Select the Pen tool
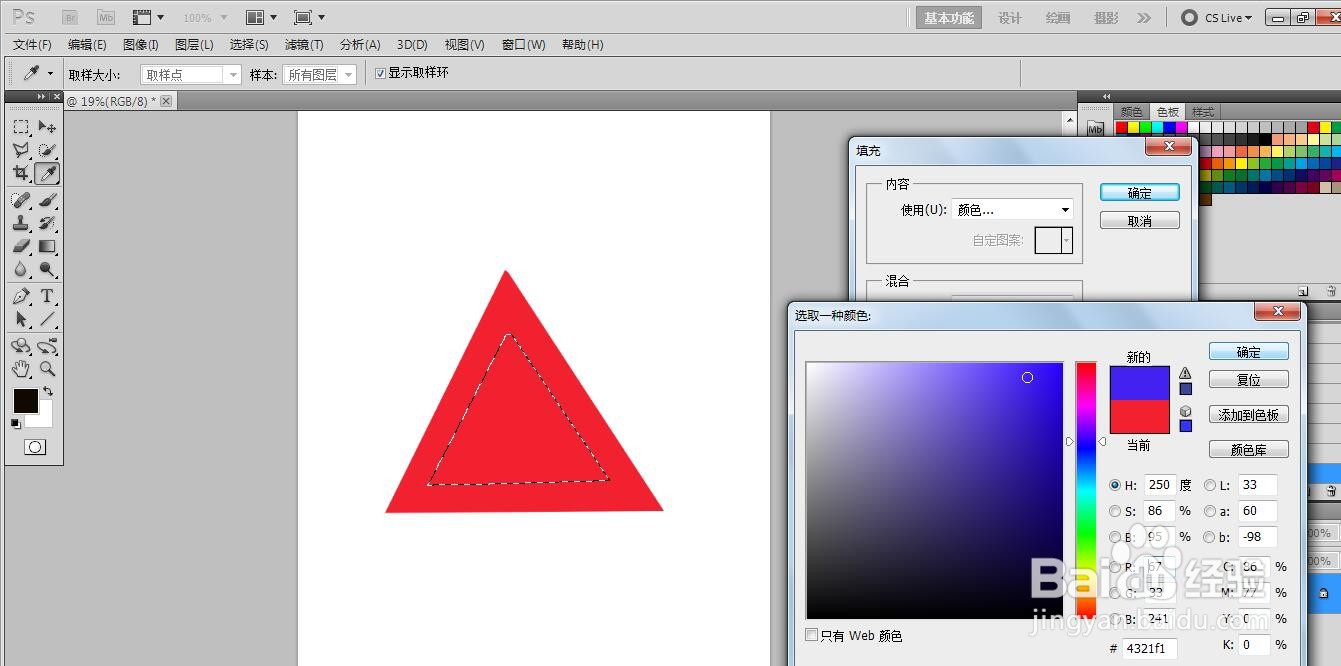The image size is (1341, 666). (21, 296)
